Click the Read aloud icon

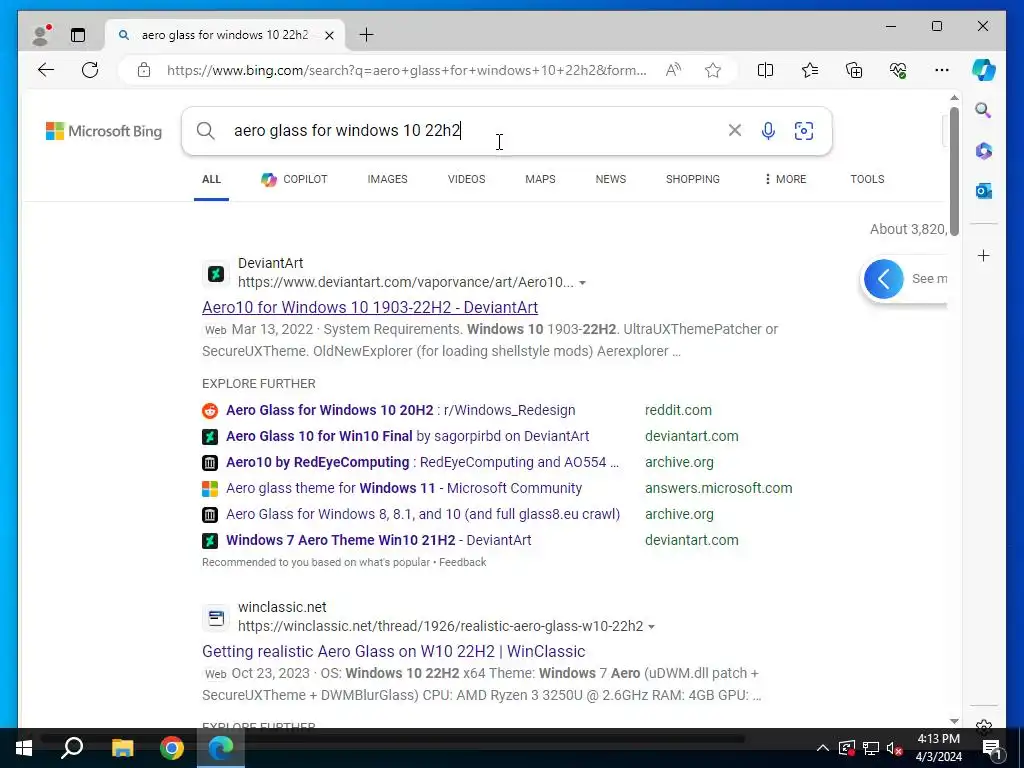point(673,70)
